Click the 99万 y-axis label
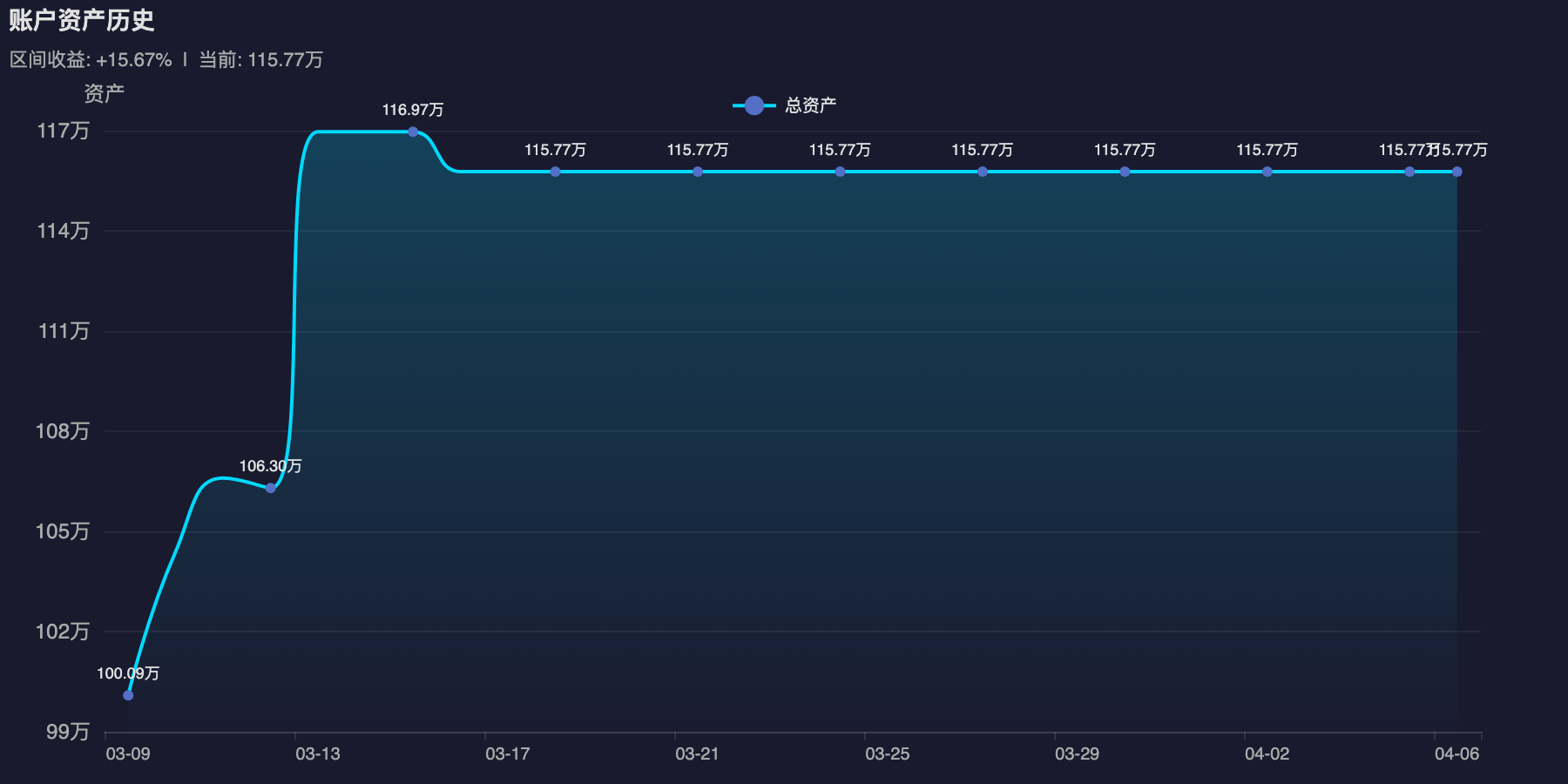Screen dimensions: 1568x784 (x=68, y=732)
